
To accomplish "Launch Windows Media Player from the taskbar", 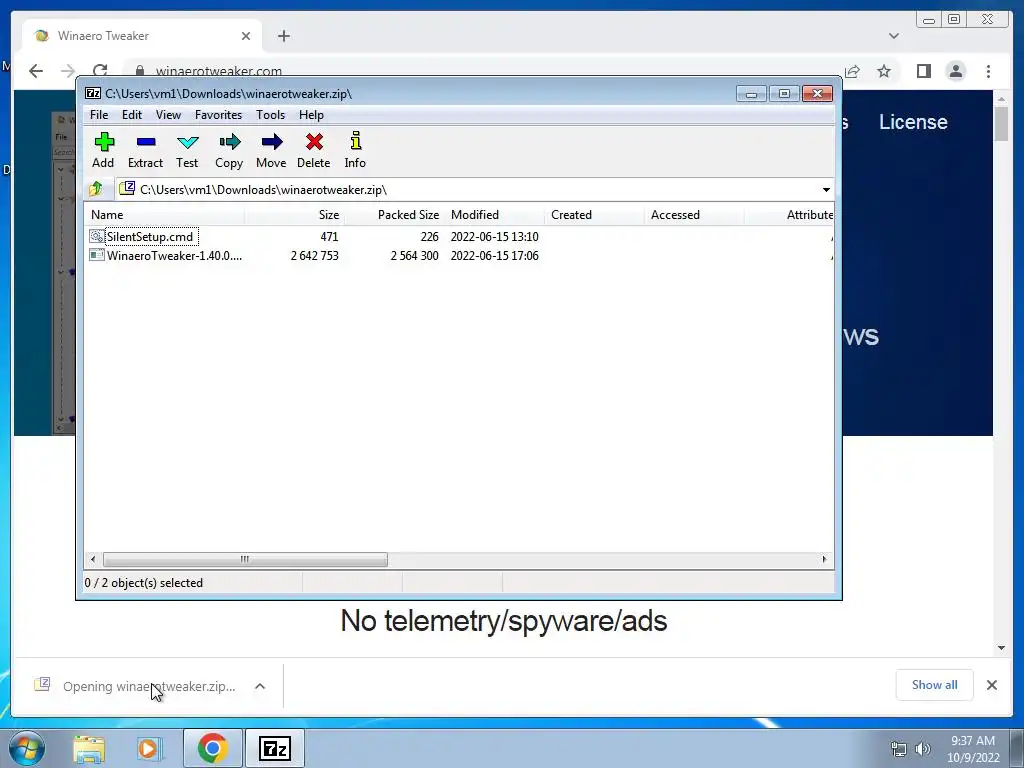I will [148, 748].
